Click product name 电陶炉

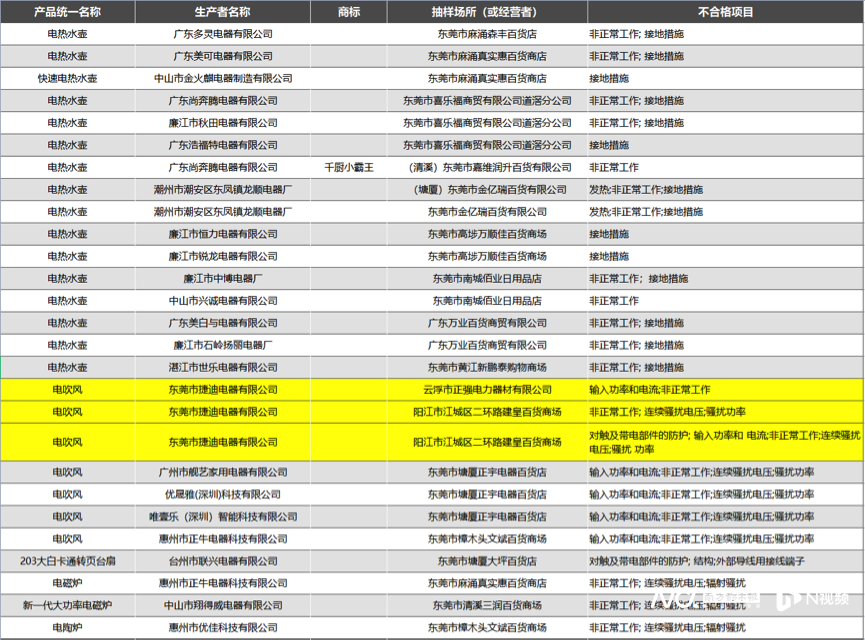point(67,628)
